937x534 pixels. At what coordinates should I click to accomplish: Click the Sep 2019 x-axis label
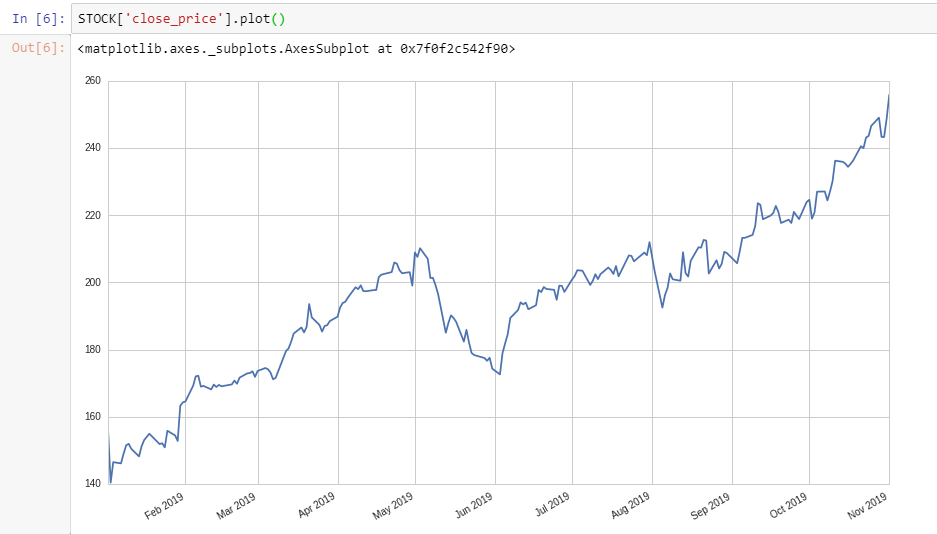[x=710, y=506]
